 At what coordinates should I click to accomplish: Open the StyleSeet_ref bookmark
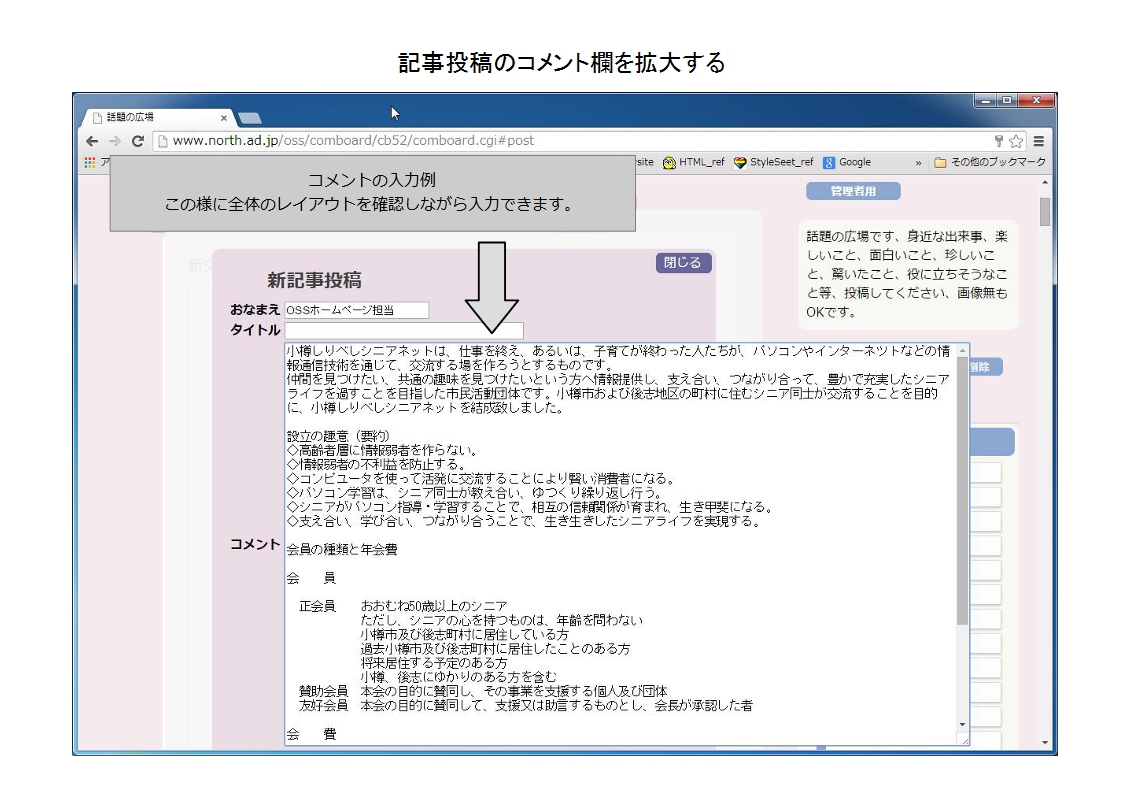(x=773, y=162)
